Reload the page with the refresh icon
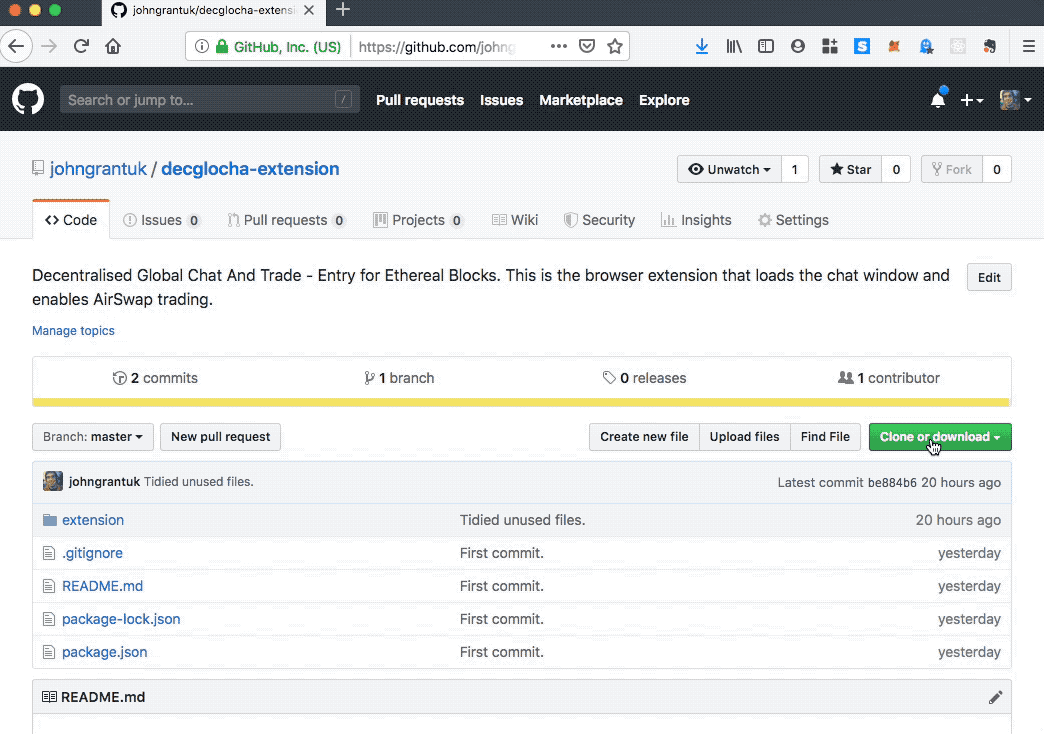The width and height of the screenshot is (1044, 734). tap(81, 46)
